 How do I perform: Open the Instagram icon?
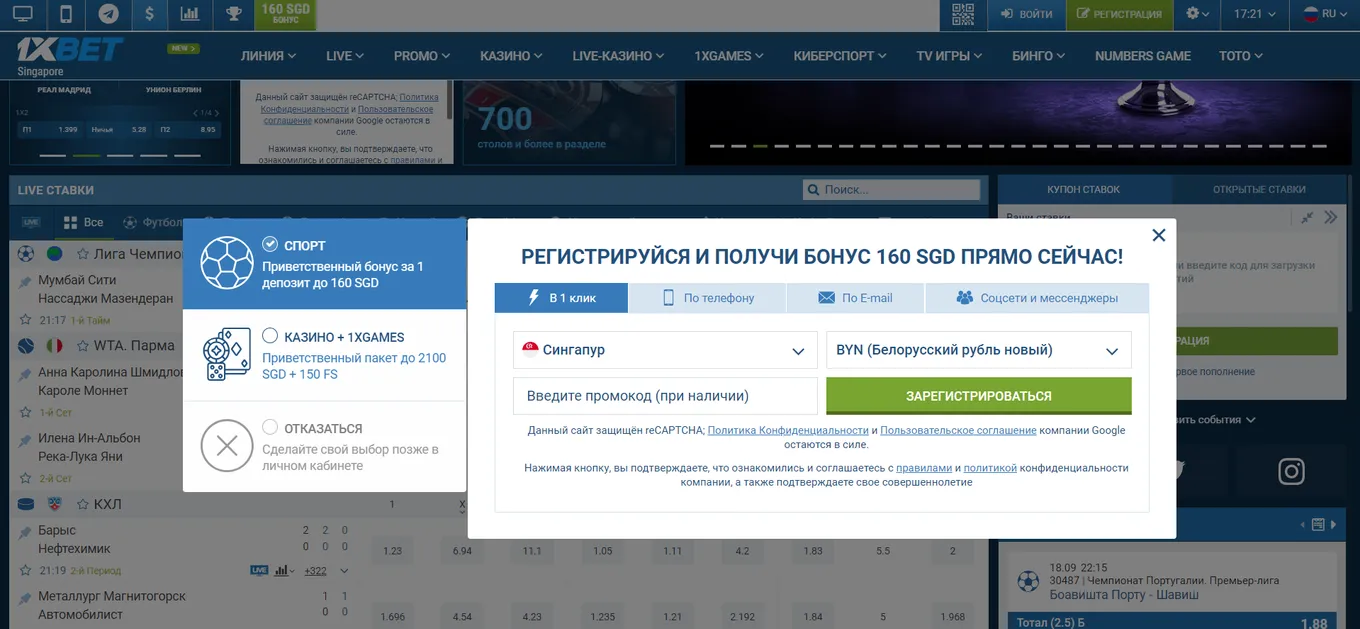point(1291,471)
